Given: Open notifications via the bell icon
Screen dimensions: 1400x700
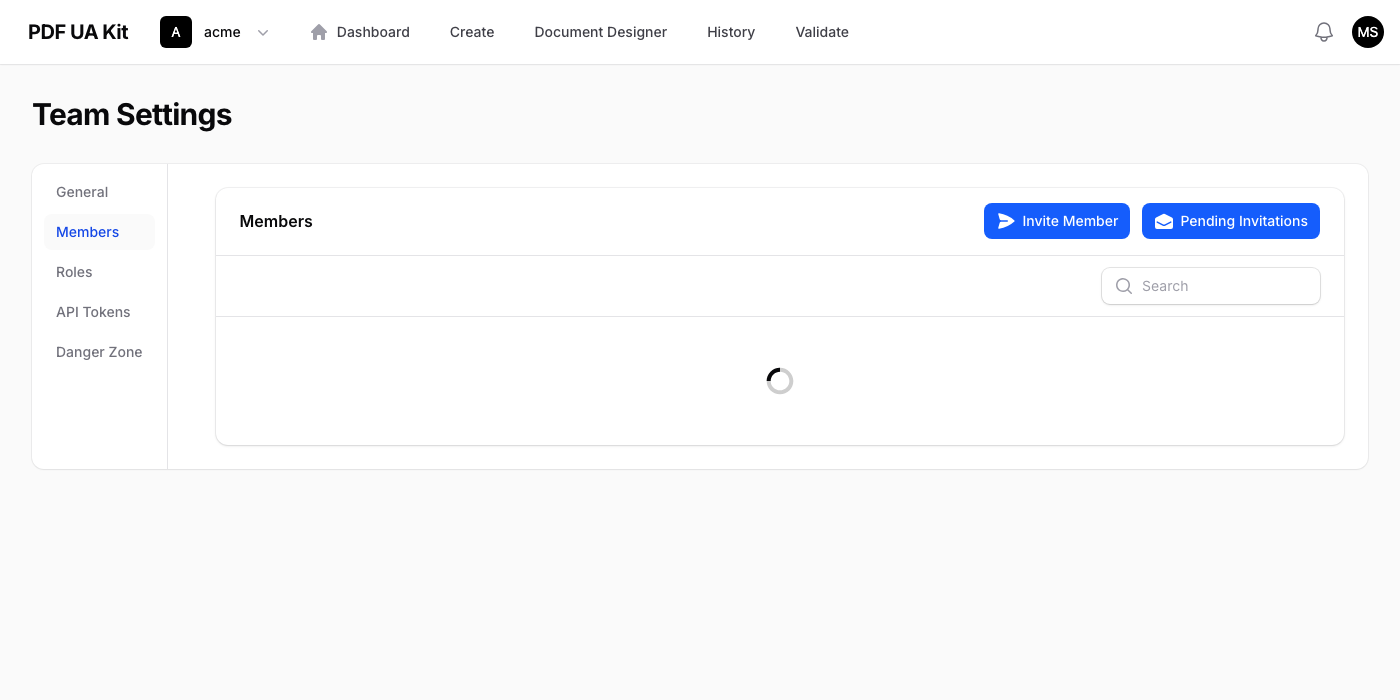Looking at the screenshot, I should tap(1323, 31).
